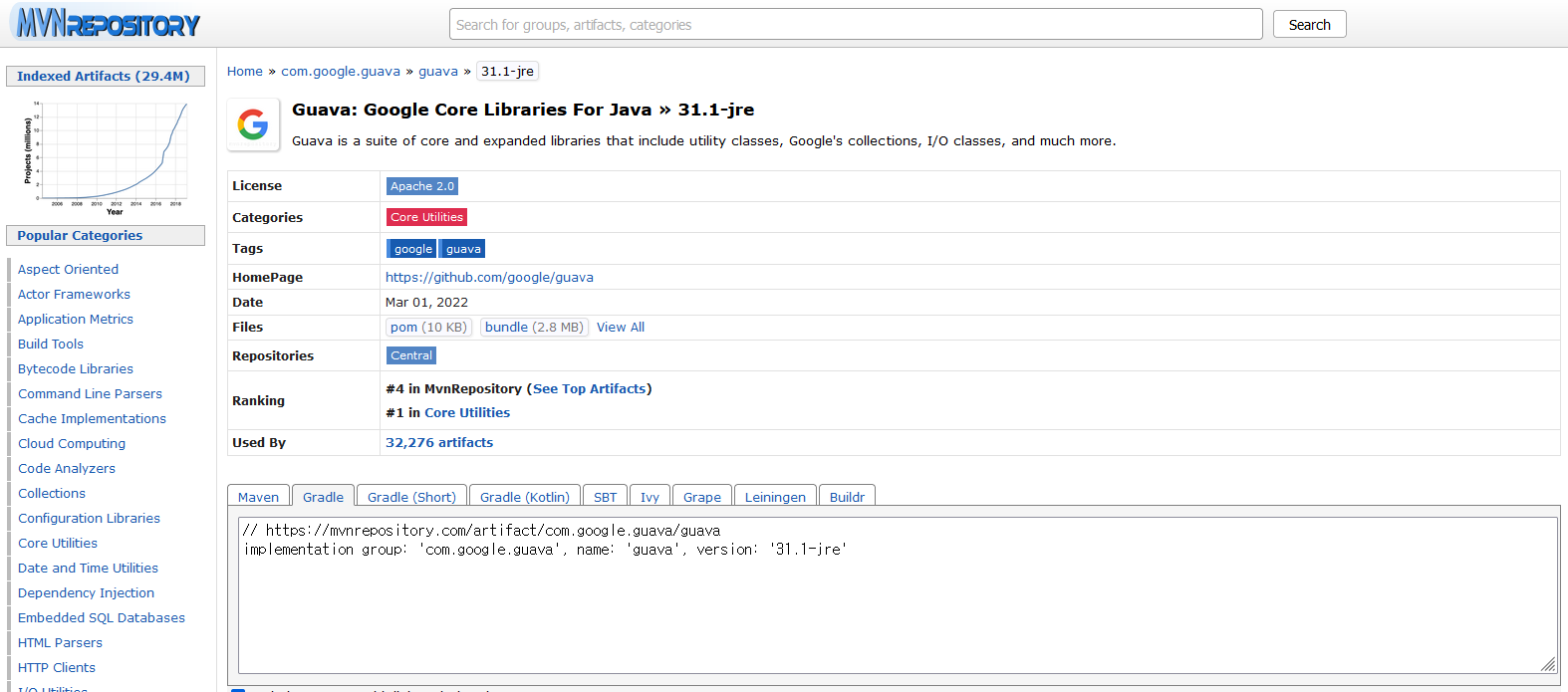The width and height of the screenshot is (1568, 692).
Task: Open Build Tools category
Action: pyautogui.click(x=51, y=344)
